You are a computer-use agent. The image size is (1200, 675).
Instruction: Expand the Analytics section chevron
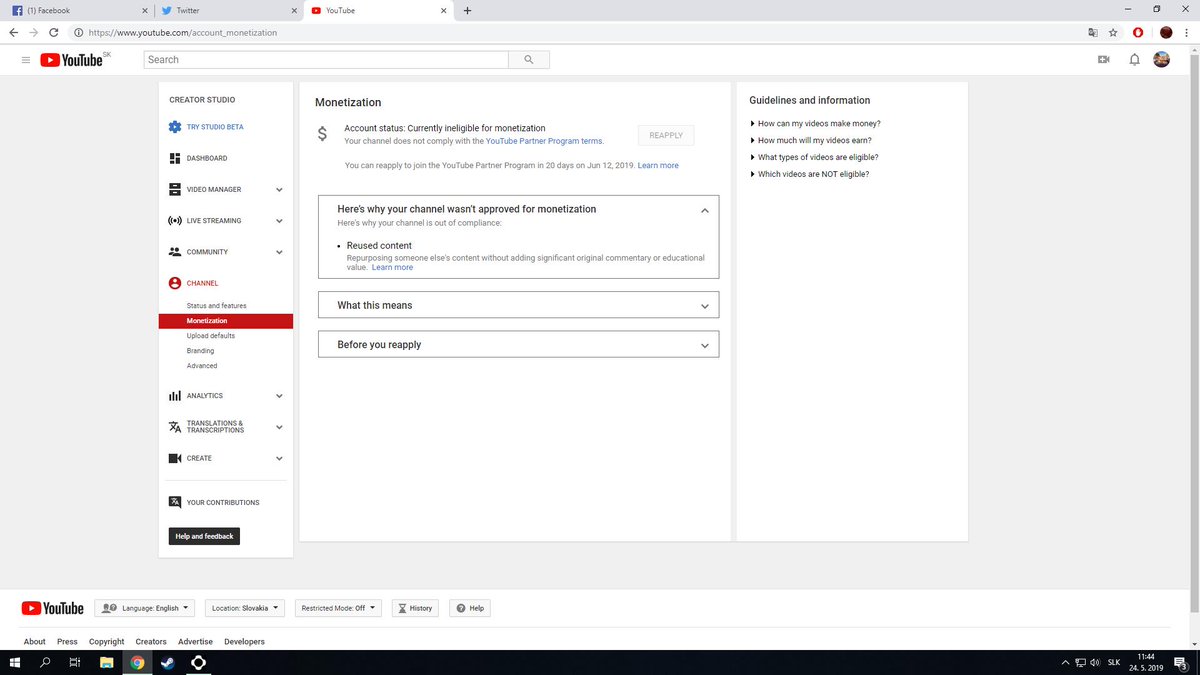[279, 396]
